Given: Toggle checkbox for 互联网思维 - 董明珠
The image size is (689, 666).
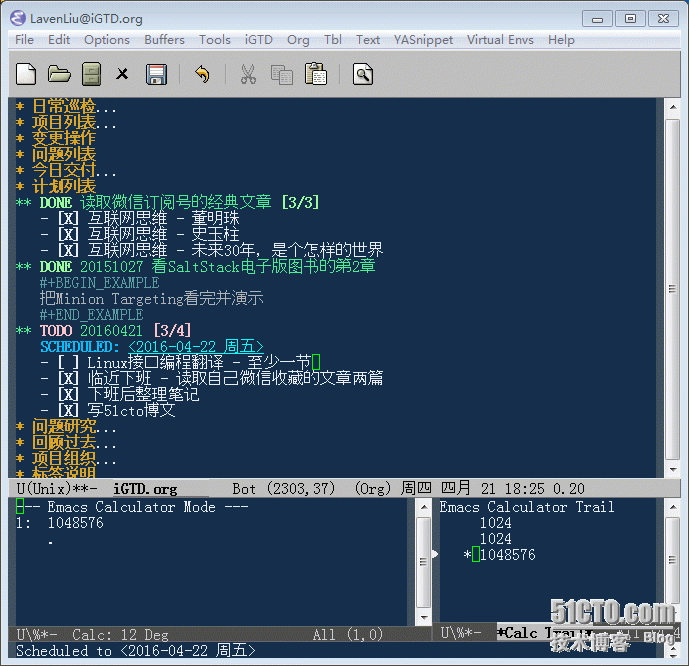Looking at the screenshot, I should [x=68, y=218].
